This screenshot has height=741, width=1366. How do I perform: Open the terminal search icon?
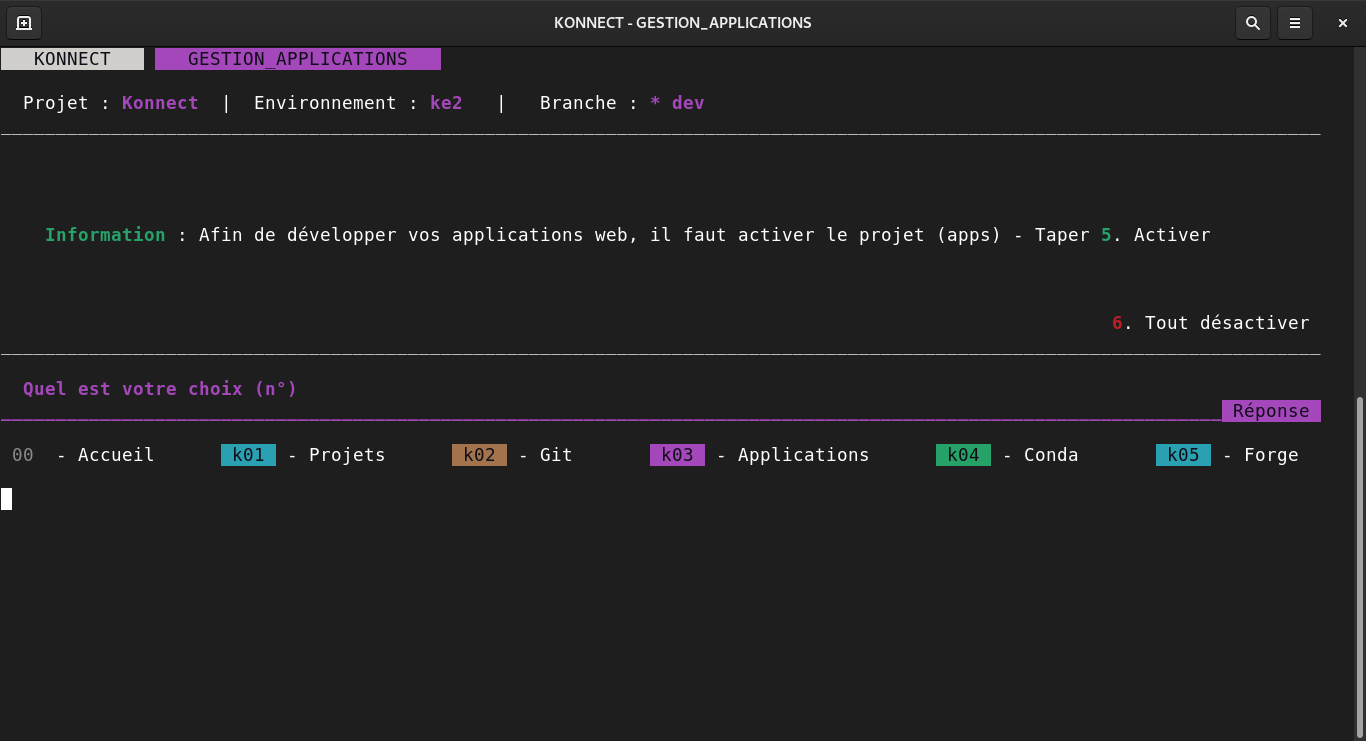1252,23
